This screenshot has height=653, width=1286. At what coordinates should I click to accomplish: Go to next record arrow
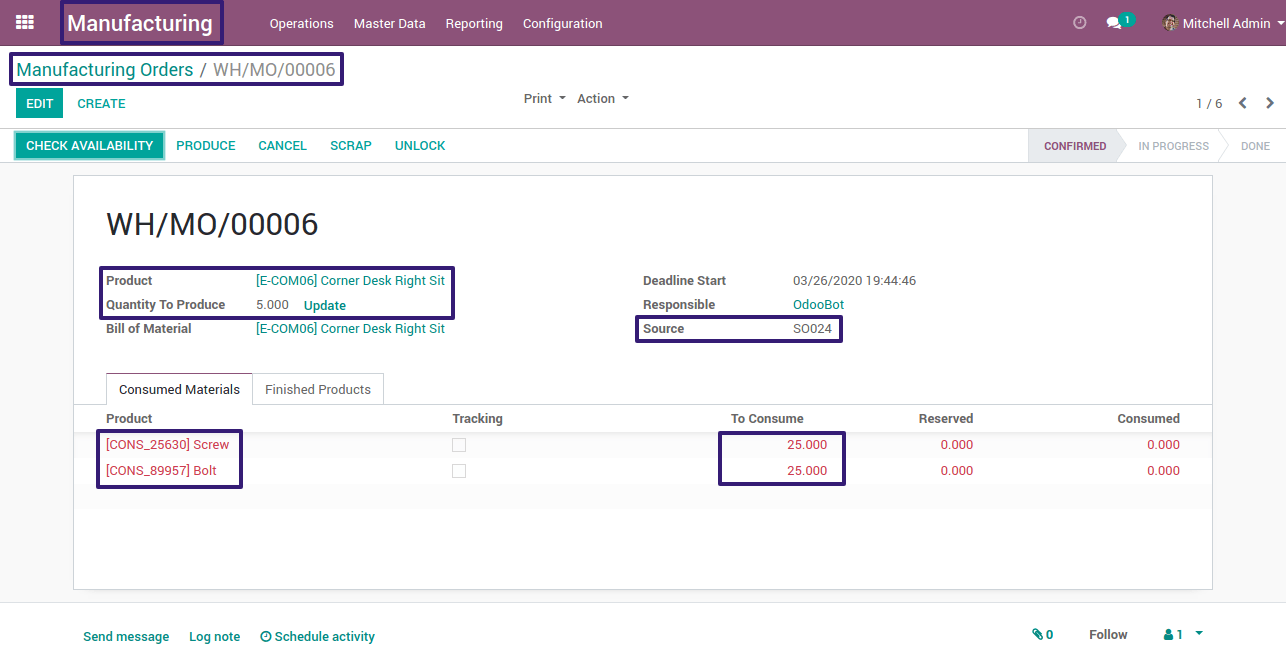1270,103
